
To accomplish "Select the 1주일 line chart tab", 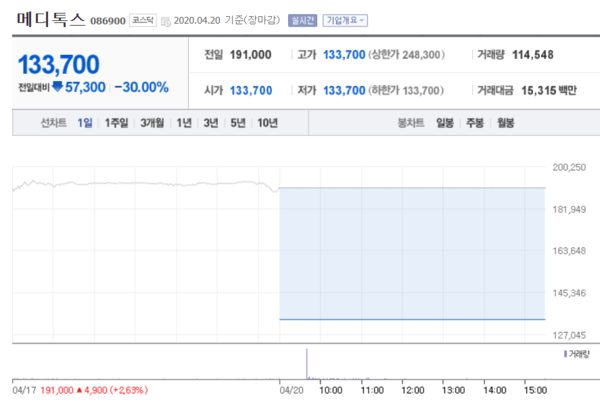I will pyautogui.click(x=116, y=123).
